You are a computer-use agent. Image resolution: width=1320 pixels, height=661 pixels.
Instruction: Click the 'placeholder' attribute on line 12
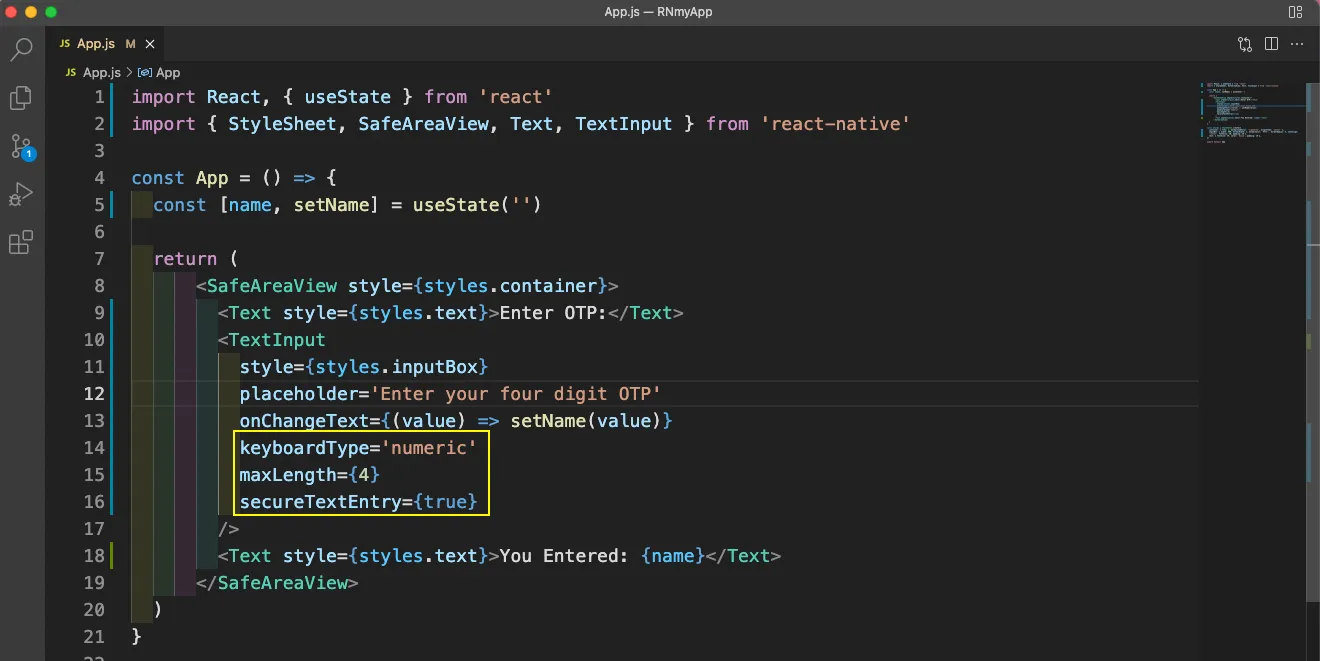(299, 394)
